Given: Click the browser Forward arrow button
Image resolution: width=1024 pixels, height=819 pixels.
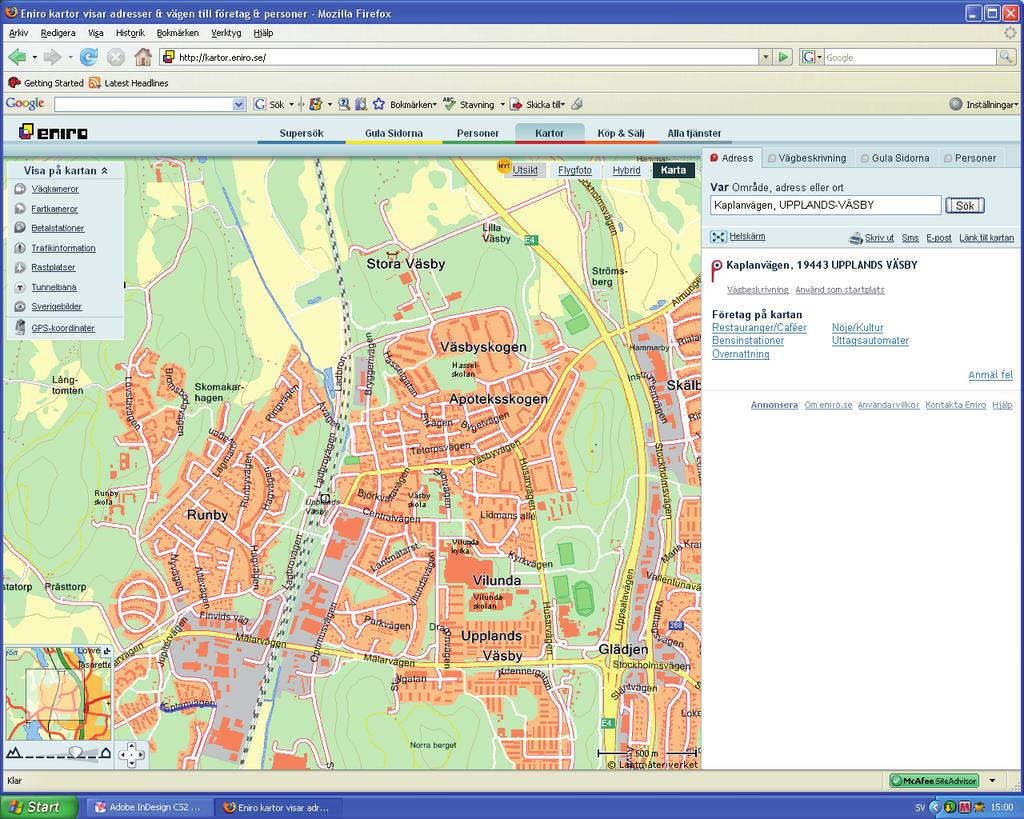Looking at the screenshot, I should pos(52,57).
